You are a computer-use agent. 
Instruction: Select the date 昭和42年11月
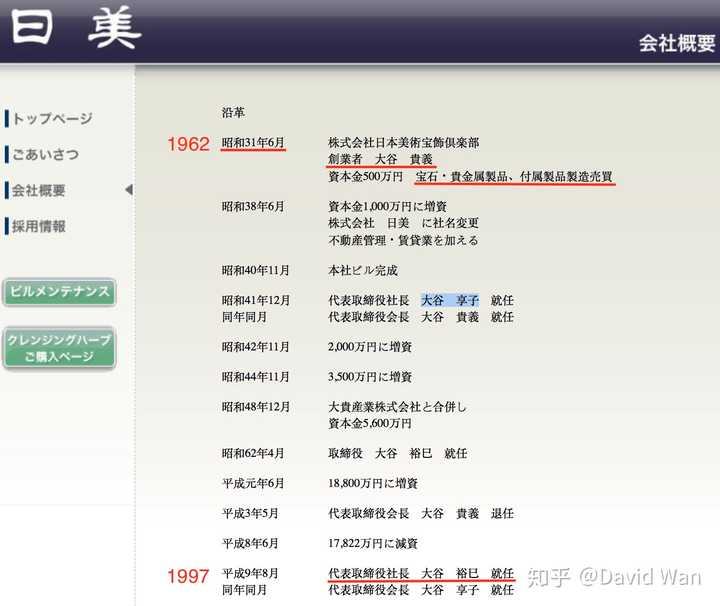[256, 347]
